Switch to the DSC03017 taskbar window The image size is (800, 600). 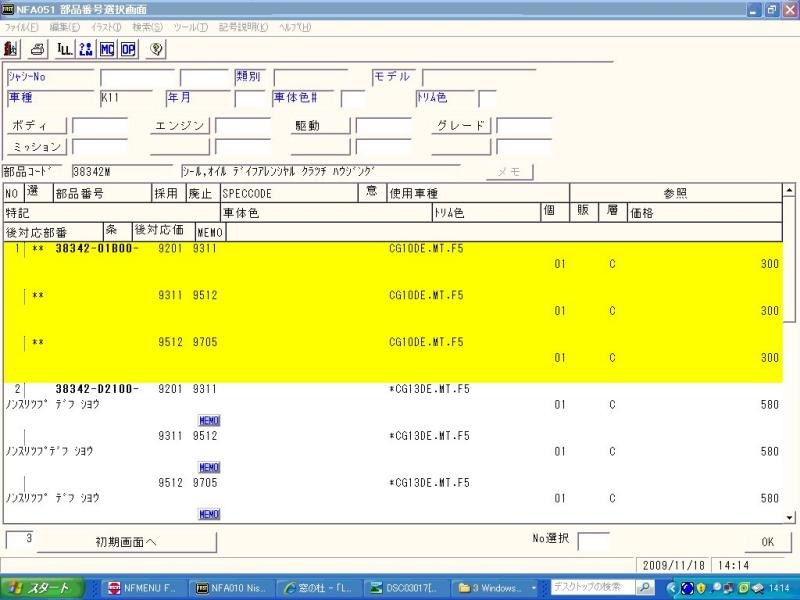pyautogui.click(x=407, y=588)
